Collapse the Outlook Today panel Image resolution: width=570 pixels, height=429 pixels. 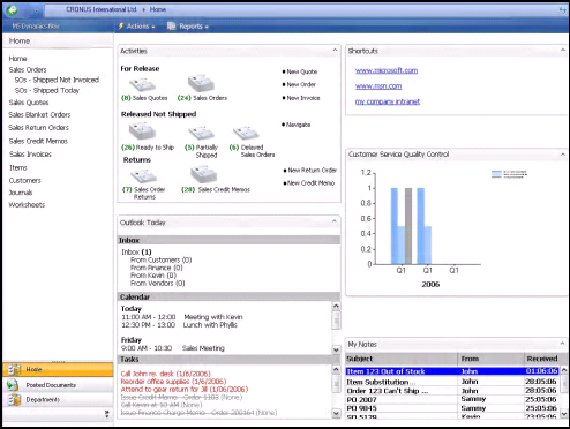(x=334, y=221)
